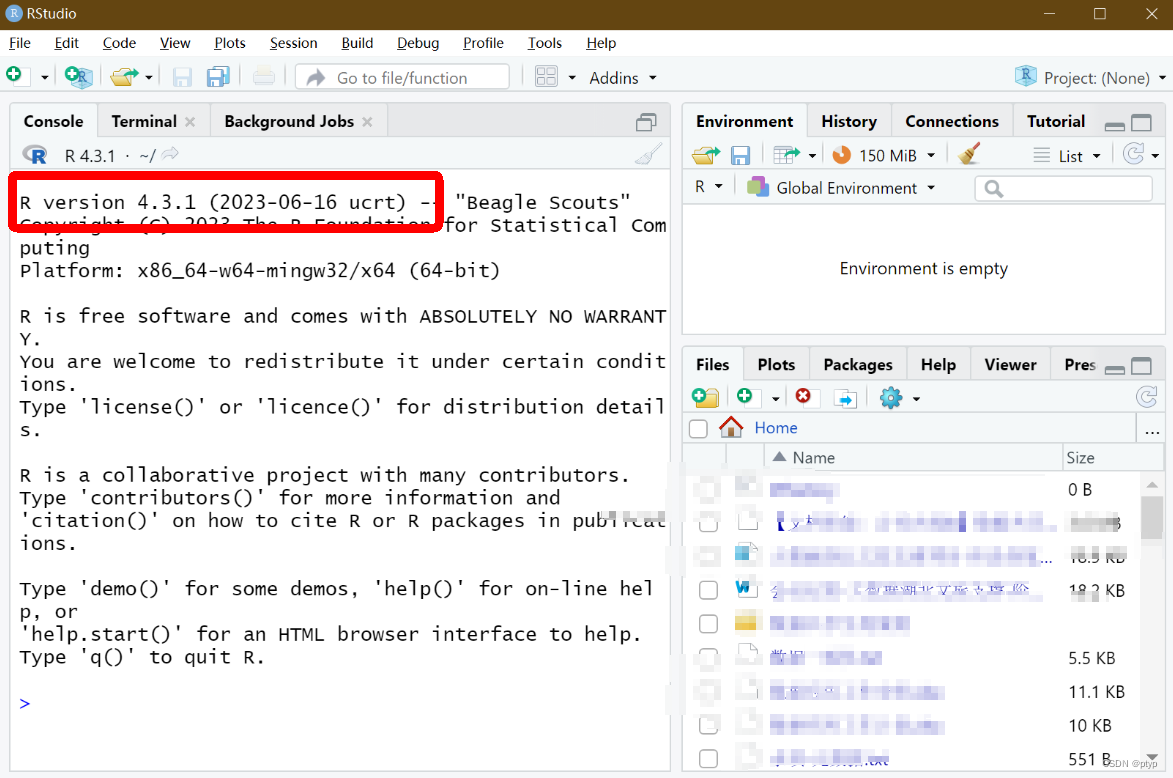Click the New File icon
Image resolution: width=1173 pixels, height=778 pixels.
pyautogui.click(x=15, y=76)
